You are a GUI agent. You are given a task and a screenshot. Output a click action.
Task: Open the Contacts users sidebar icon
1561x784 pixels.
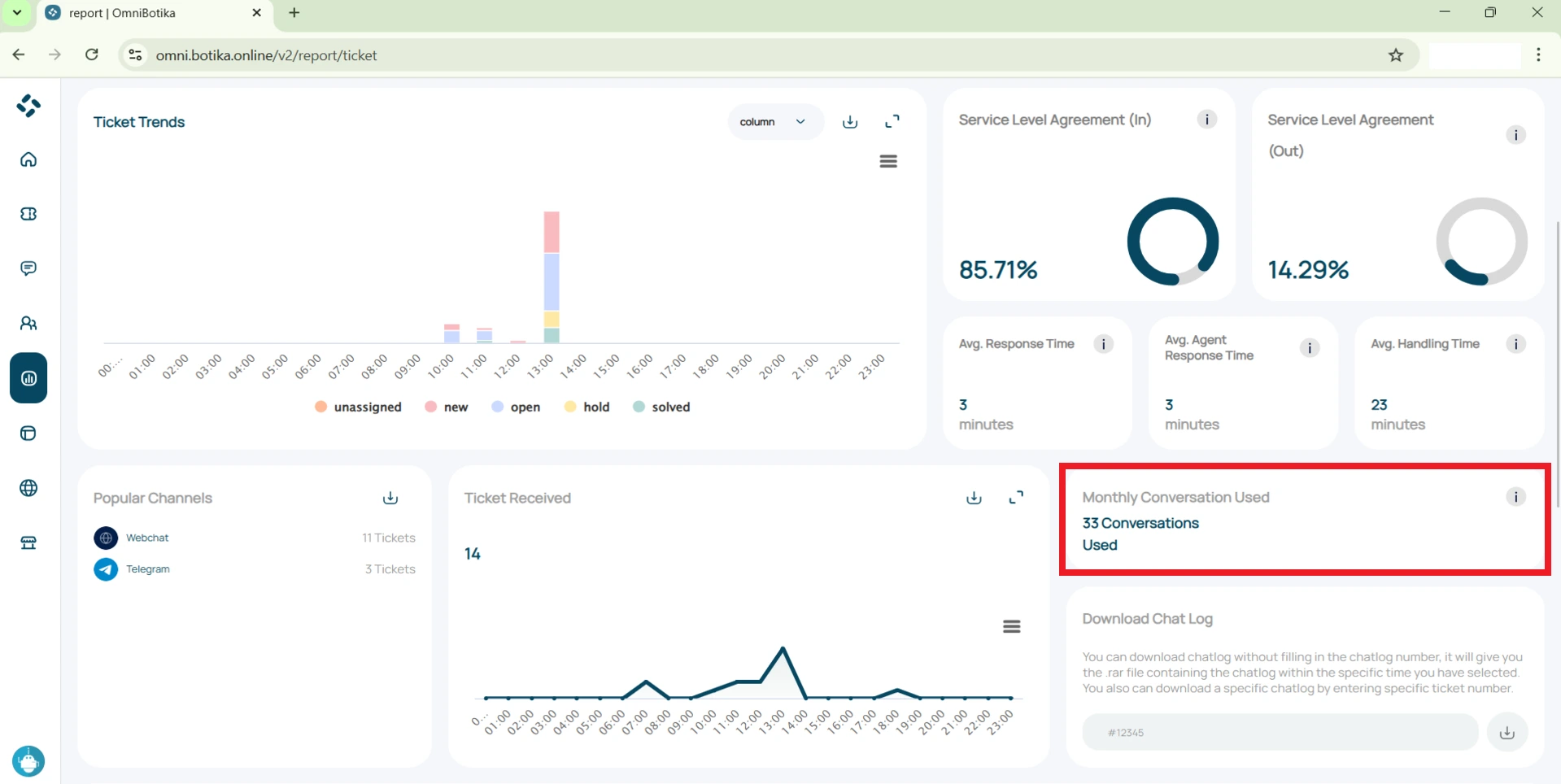28,324
